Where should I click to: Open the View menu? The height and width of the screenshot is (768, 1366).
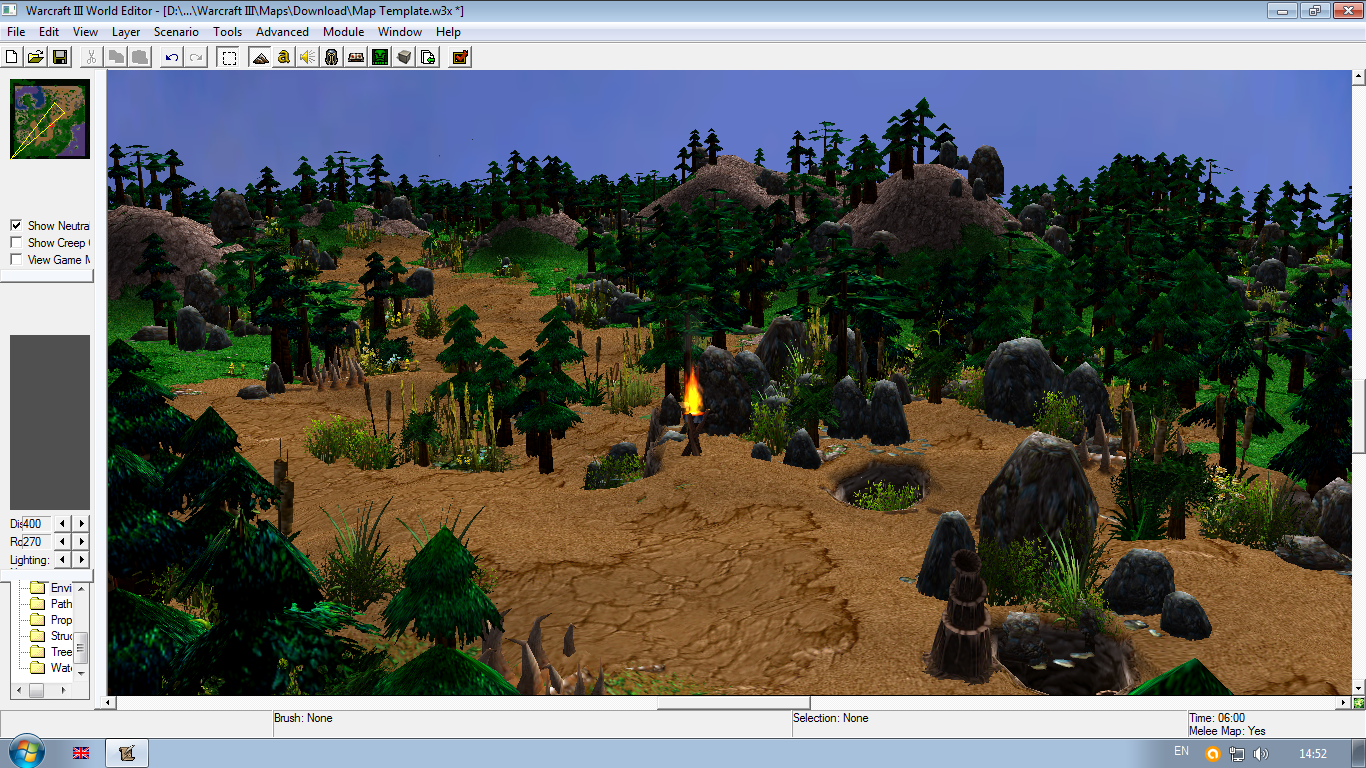[85, 32]
